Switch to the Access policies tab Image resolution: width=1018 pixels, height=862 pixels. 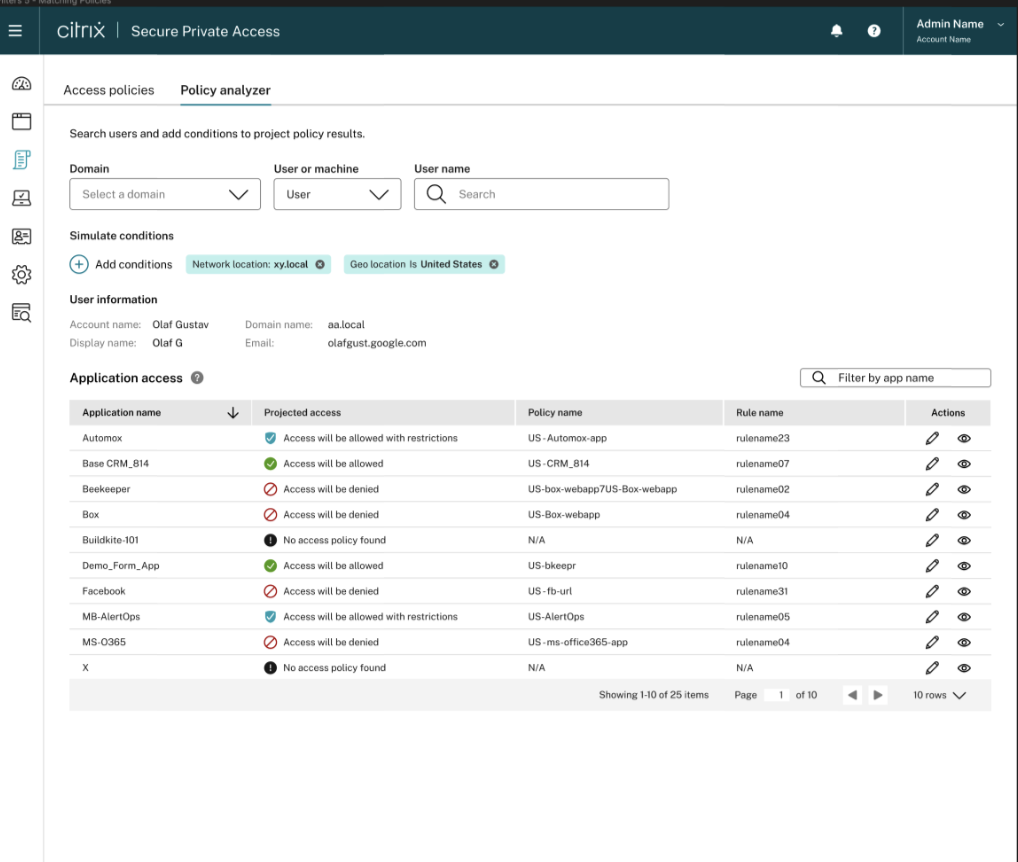click(x=109, y=90)
